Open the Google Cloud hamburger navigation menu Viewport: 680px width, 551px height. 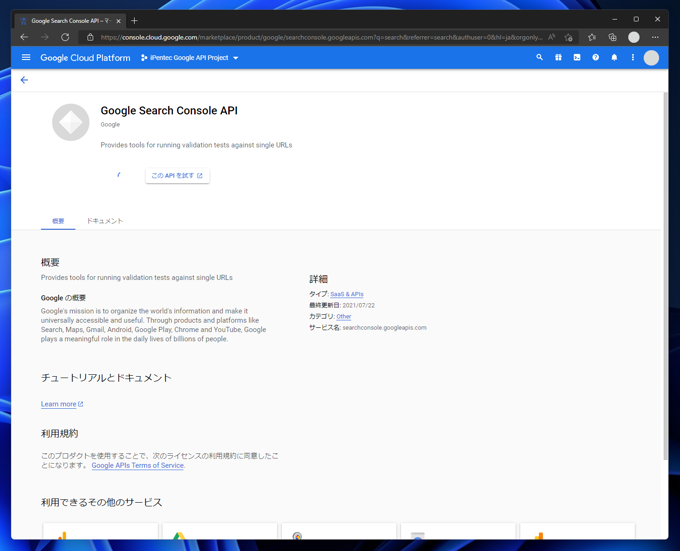click(26, 57)
